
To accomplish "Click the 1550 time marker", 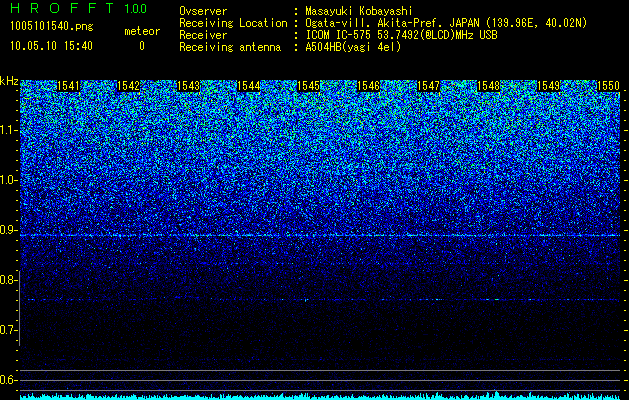I will click(x=609, y=86).
